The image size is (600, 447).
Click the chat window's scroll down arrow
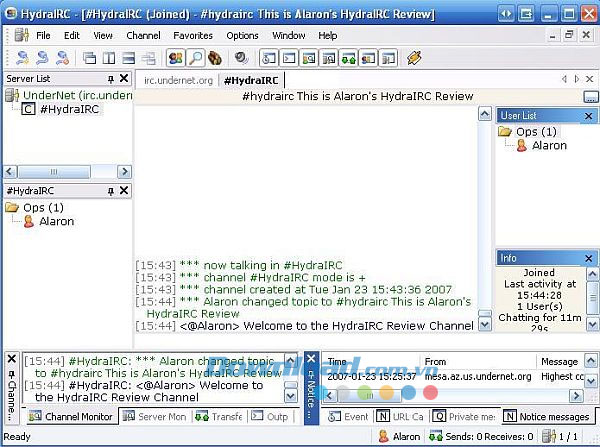pyautogui.click(x=485, y=324)
